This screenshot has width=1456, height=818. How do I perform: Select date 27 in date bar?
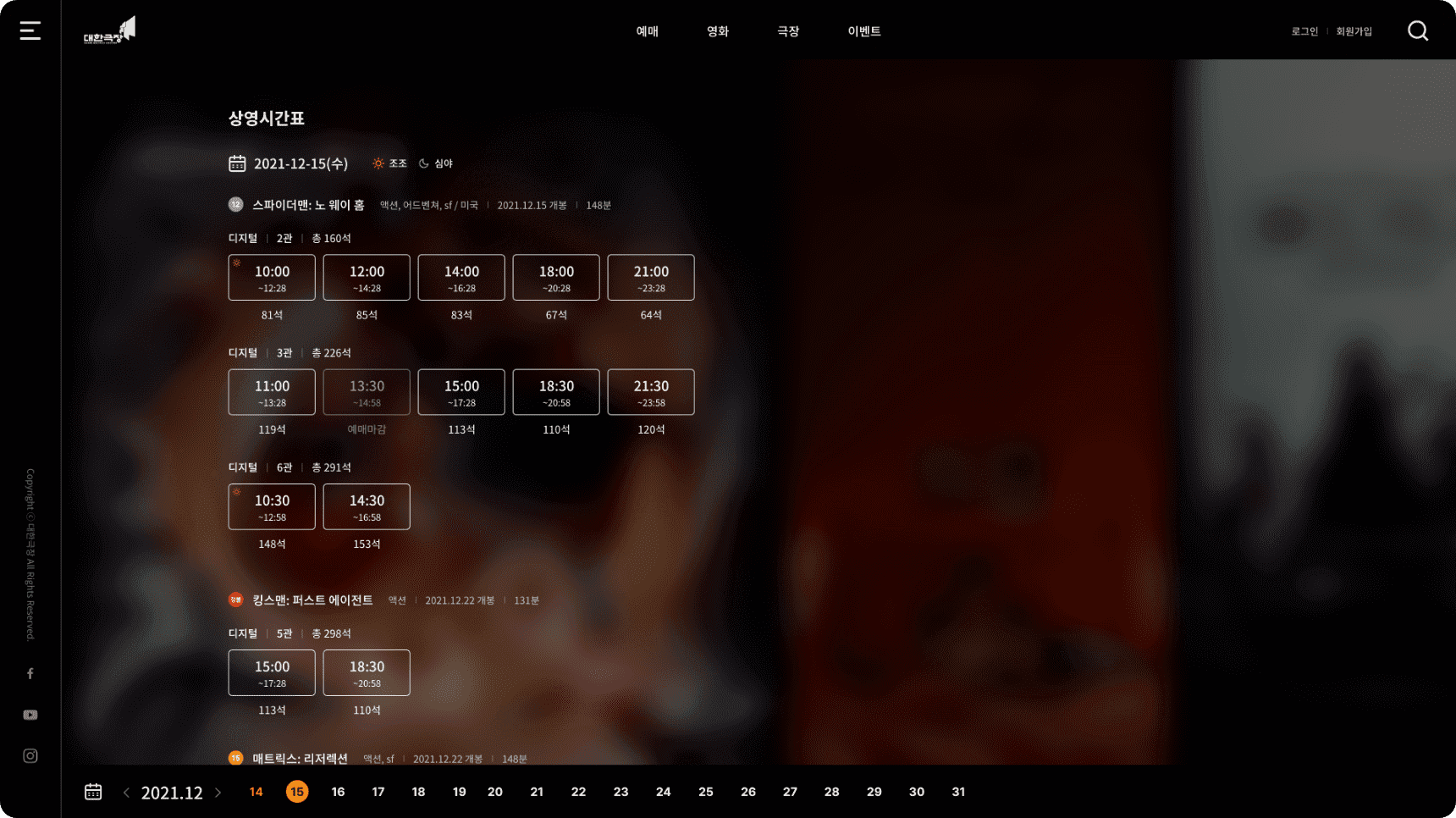pyautogui.click(x=790, y=792)
